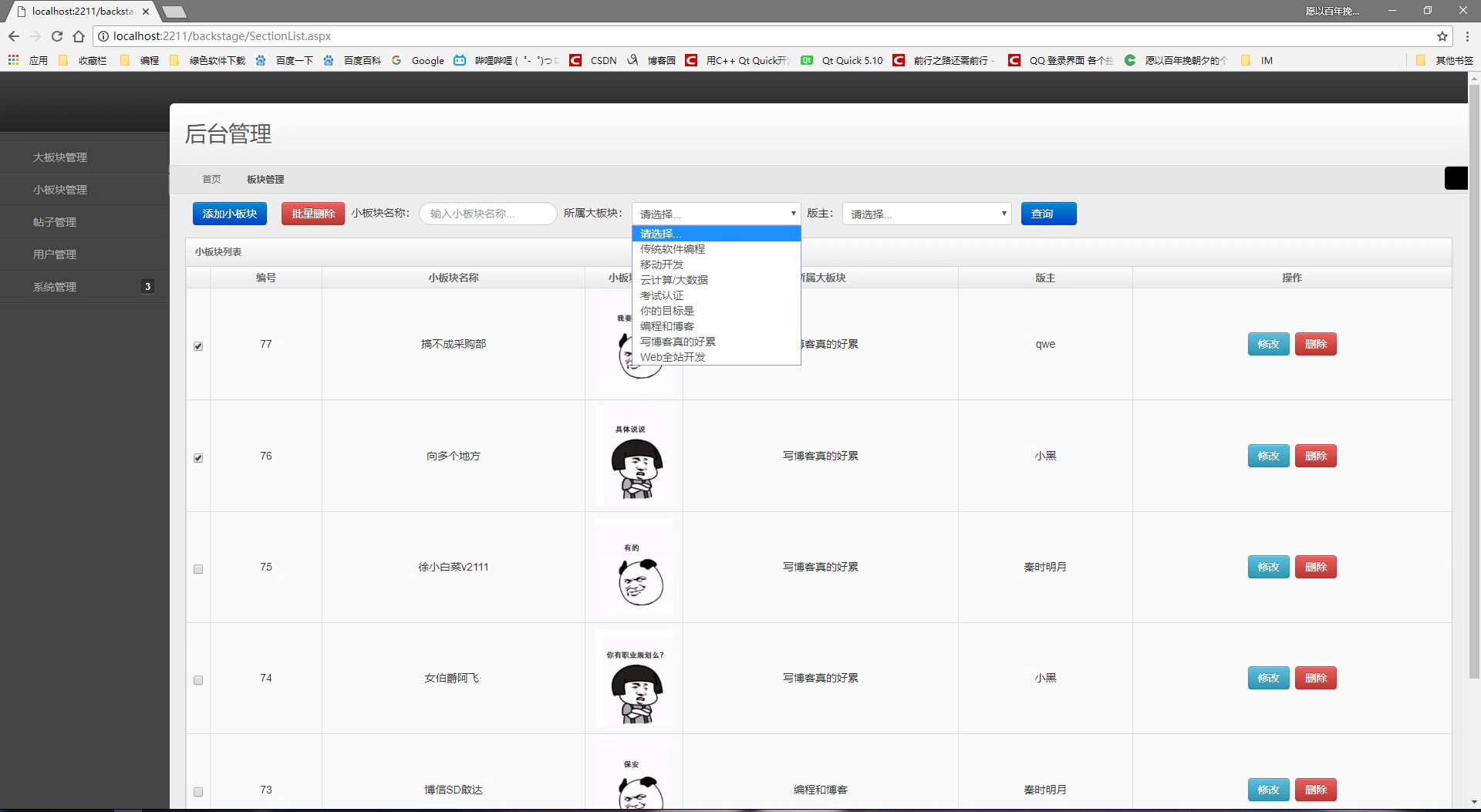Image resolution: width=1481 pixels, height=812 pixels.
Task: Click 修改 for row 77
Action: pyautogui.click(x=1268, y=344)
